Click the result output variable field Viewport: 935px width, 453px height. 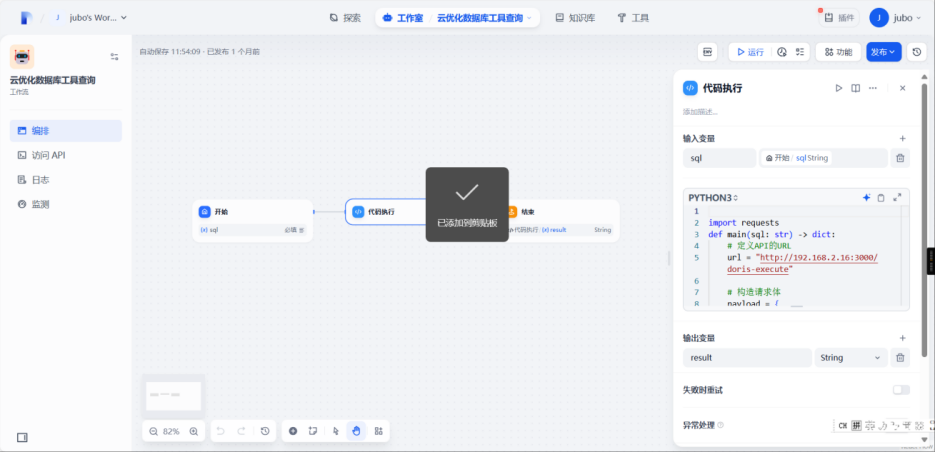click(x=747, y=358)
